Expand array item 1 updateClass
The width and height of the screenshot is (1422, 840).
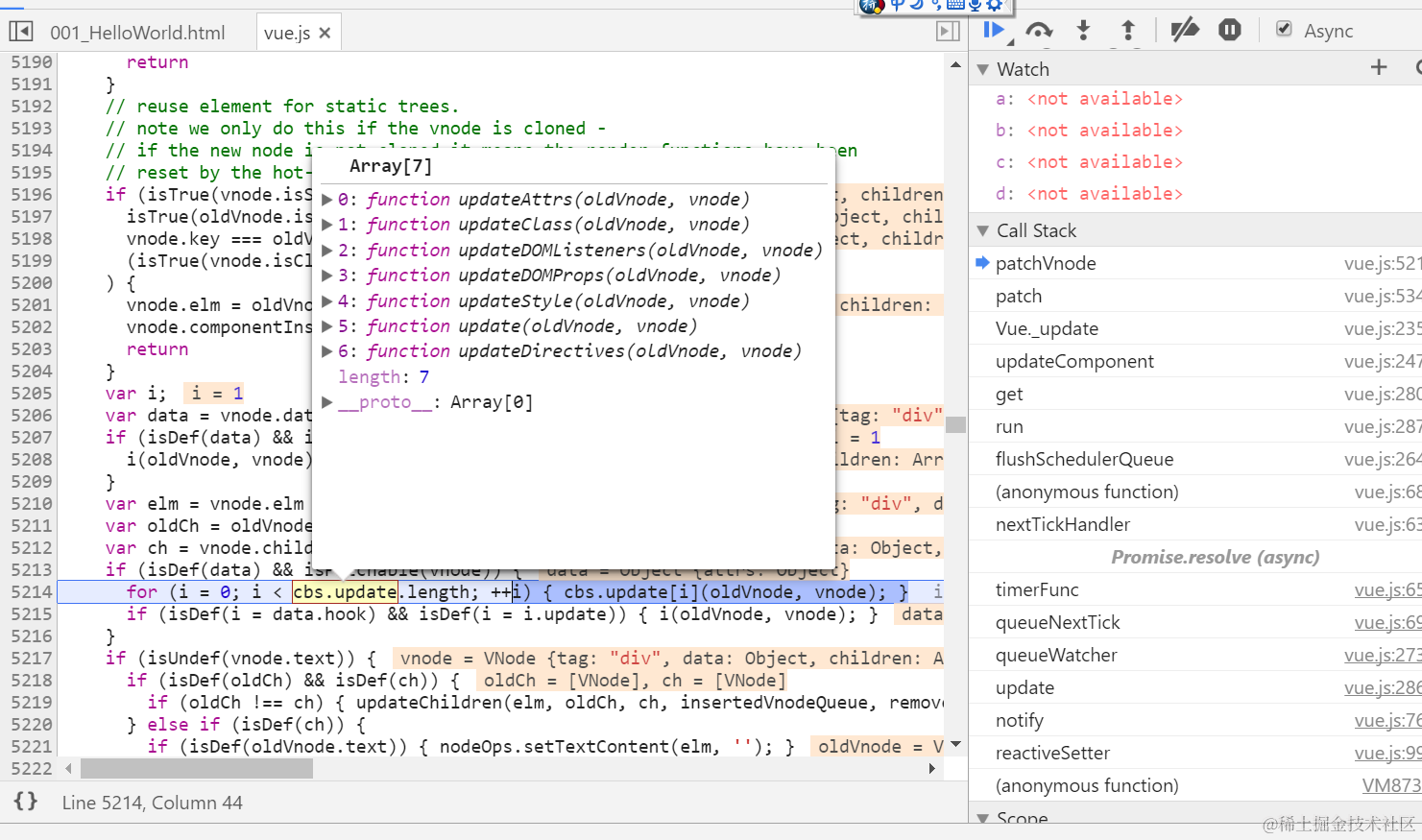click(327, 225)
